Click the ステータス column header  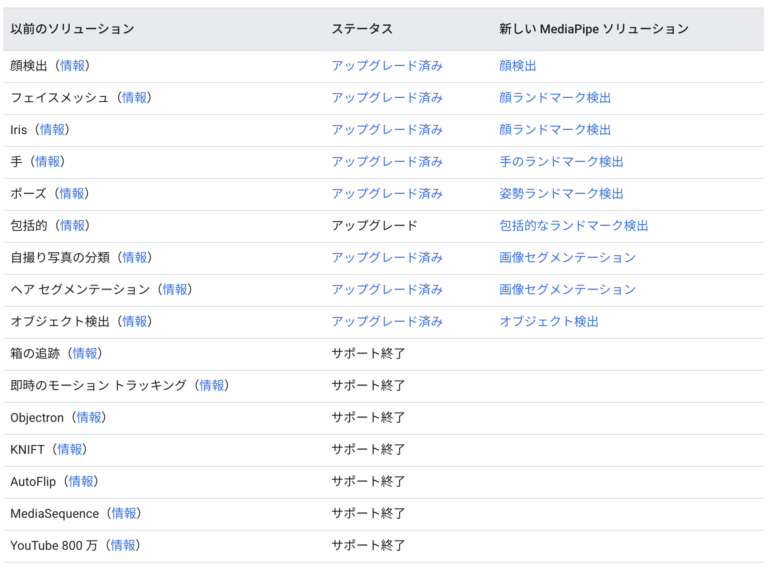(x=362, y=29)
